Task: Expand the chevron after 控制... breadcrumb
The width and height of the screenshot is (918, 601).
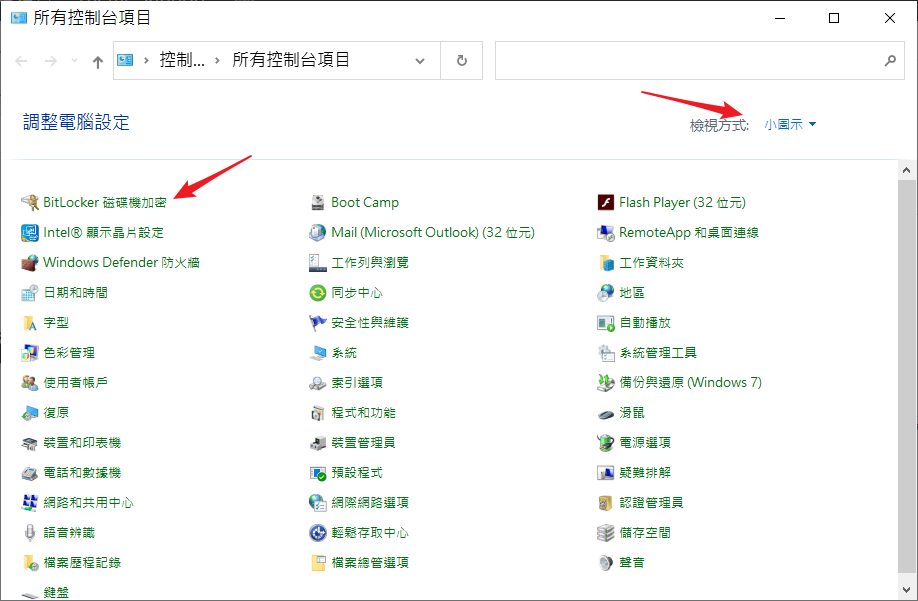Action: tap(217, 60)
